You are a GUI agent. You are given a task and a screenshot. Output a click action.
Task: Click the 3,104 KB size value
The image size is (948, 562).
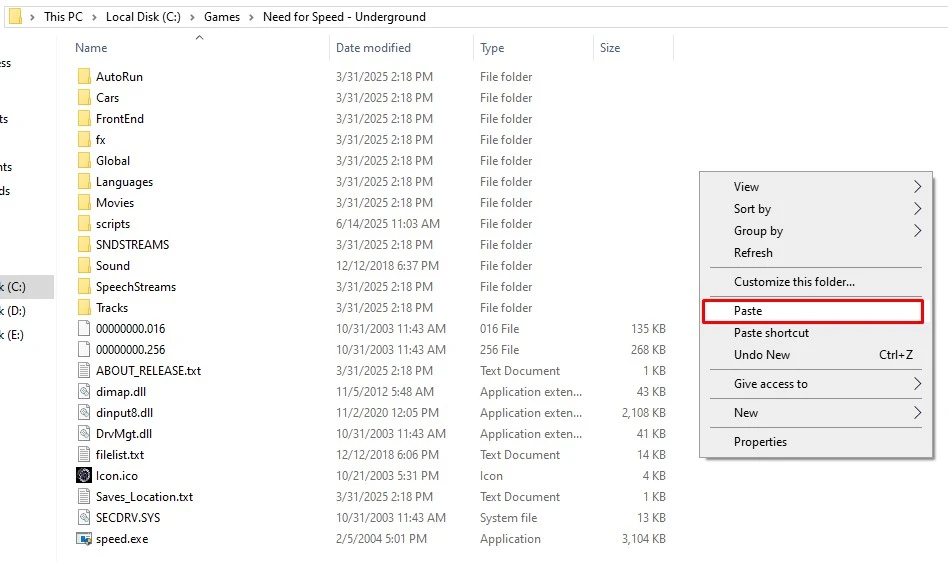tap(644, 539)
